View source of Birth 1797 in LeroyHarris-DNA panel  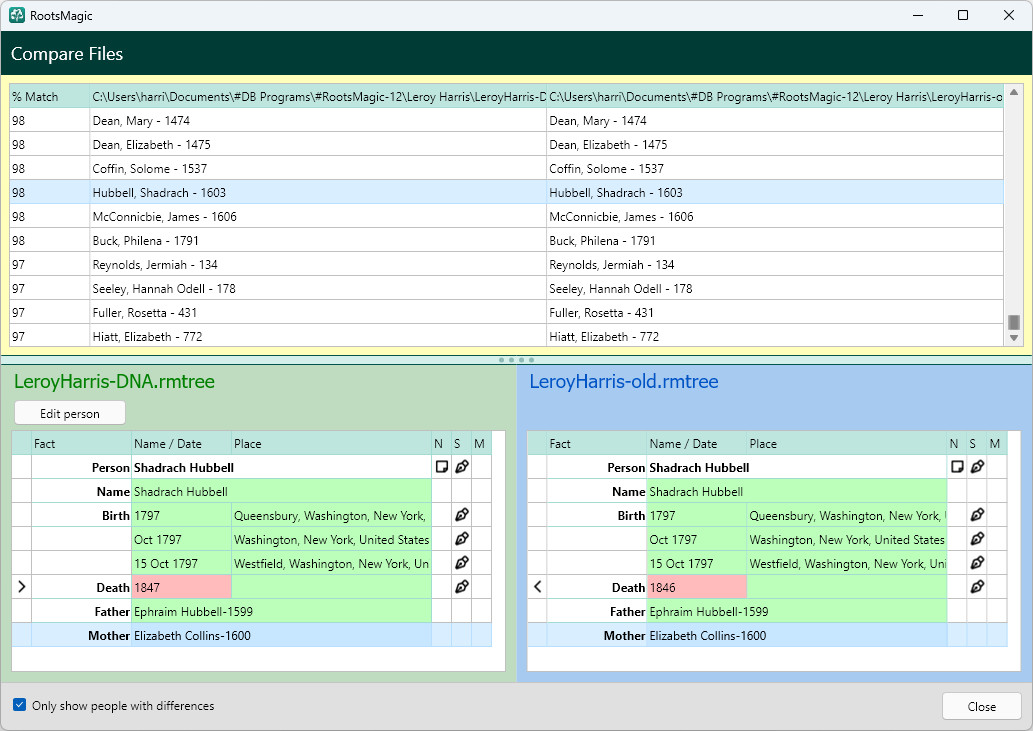coord(462,515)
